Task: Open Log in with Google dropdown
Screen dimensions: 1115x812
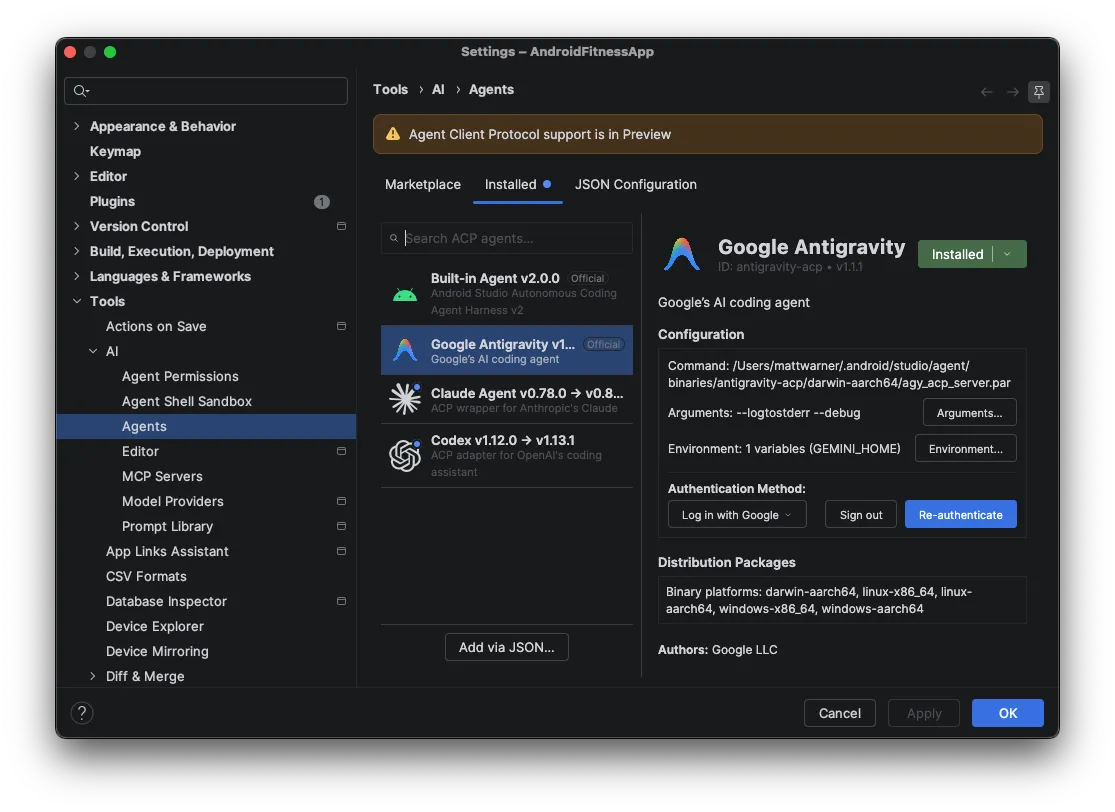Action: pos(737,515)
